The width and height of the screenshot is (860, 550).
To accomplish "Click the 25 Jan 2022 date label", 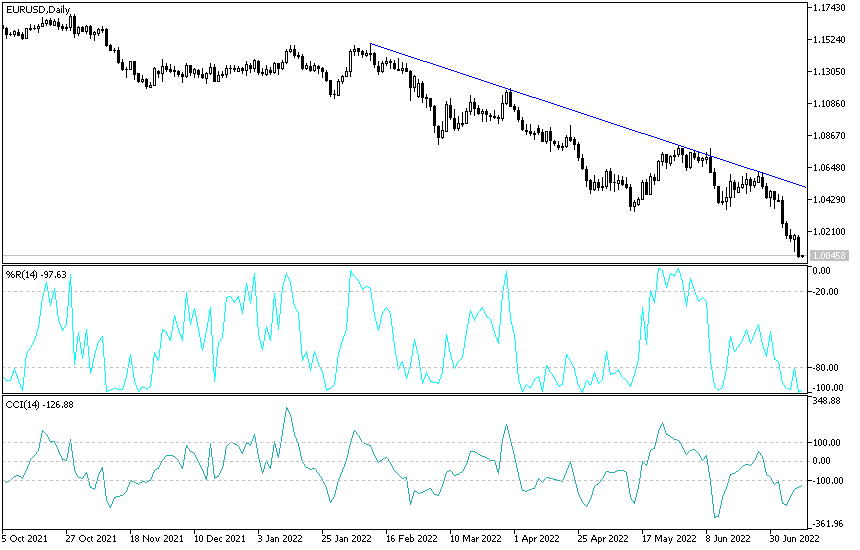I will (x=347, y=538).
